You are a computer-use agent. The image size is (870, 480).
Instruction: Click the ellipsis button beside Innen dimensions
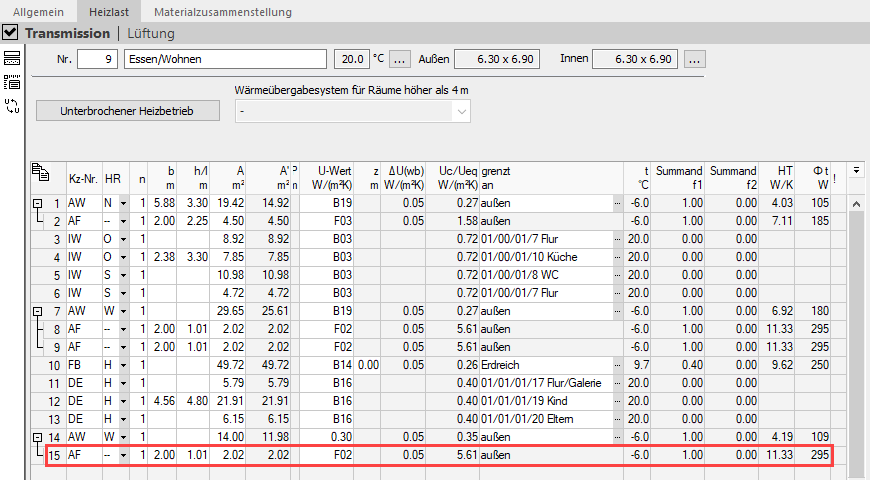tap(695, 59)
